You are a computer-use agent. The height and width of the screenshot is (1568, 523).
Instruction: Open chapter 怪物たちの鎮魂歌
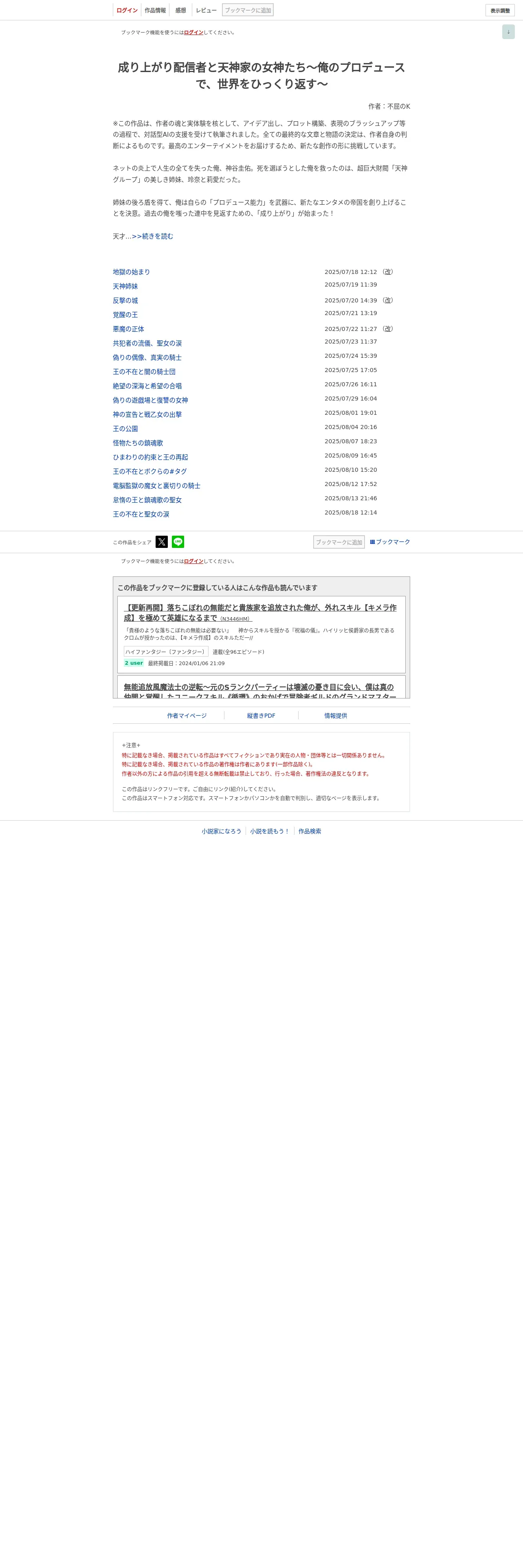click(138, 443)
